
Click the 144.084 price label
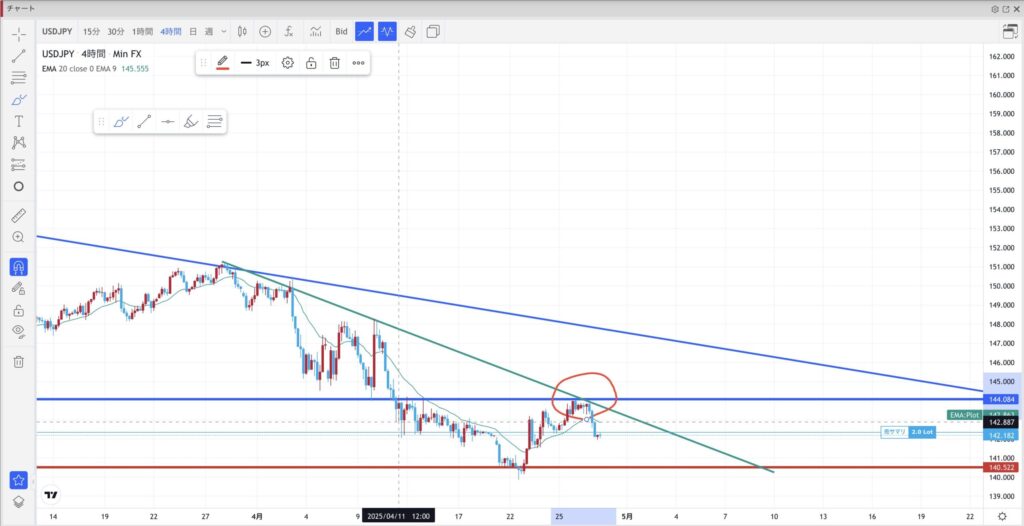pos(1001,399)
